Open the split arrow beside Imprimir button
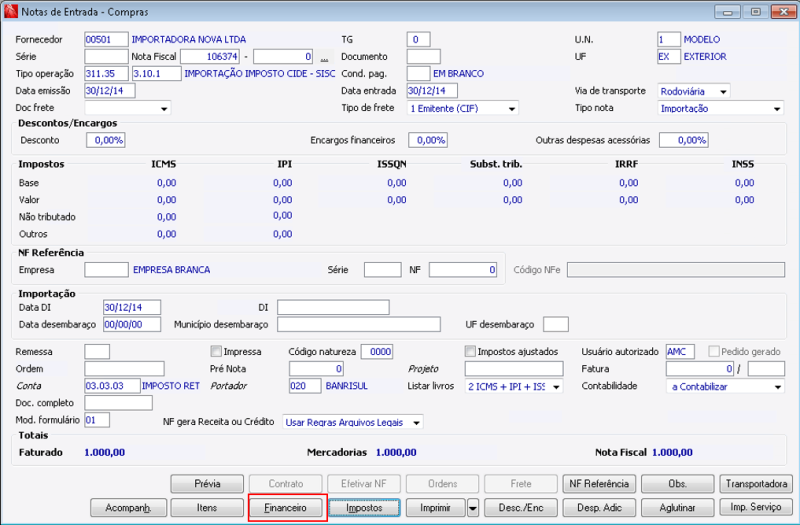800x525 pixels. click(472, 508)
